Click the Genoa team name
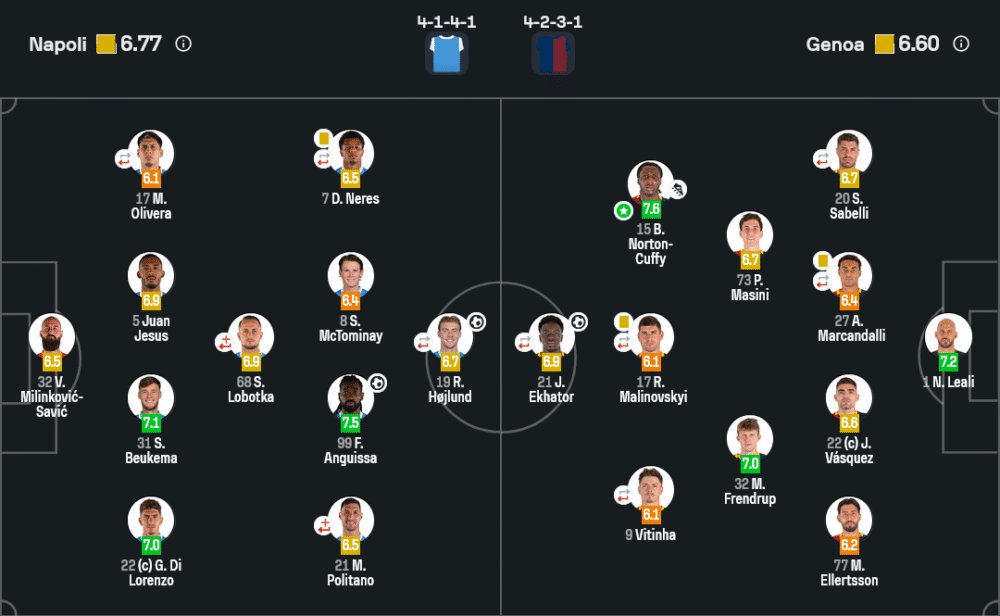 pyautogui.click(x=835, y=44)
